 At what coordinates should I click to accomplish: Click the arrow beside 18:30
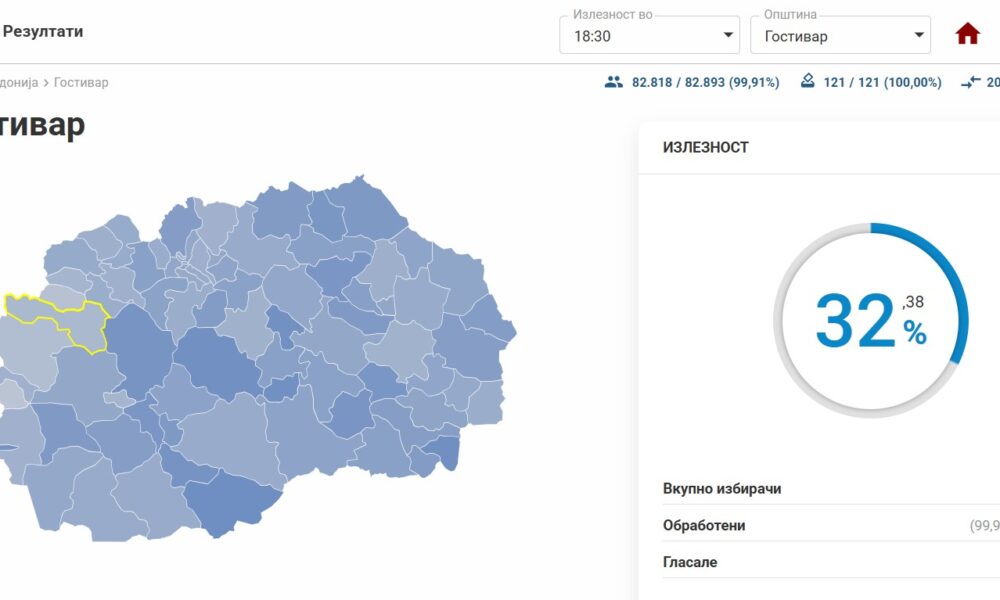pyautogui.click(x=728, y=37)
